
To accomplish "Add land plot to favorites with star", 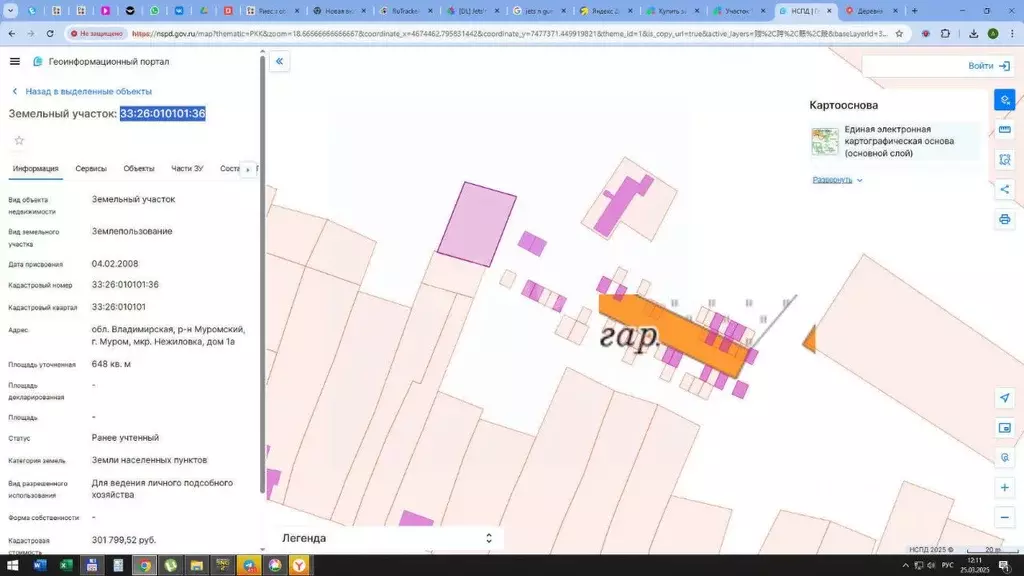I will point(18,140).
